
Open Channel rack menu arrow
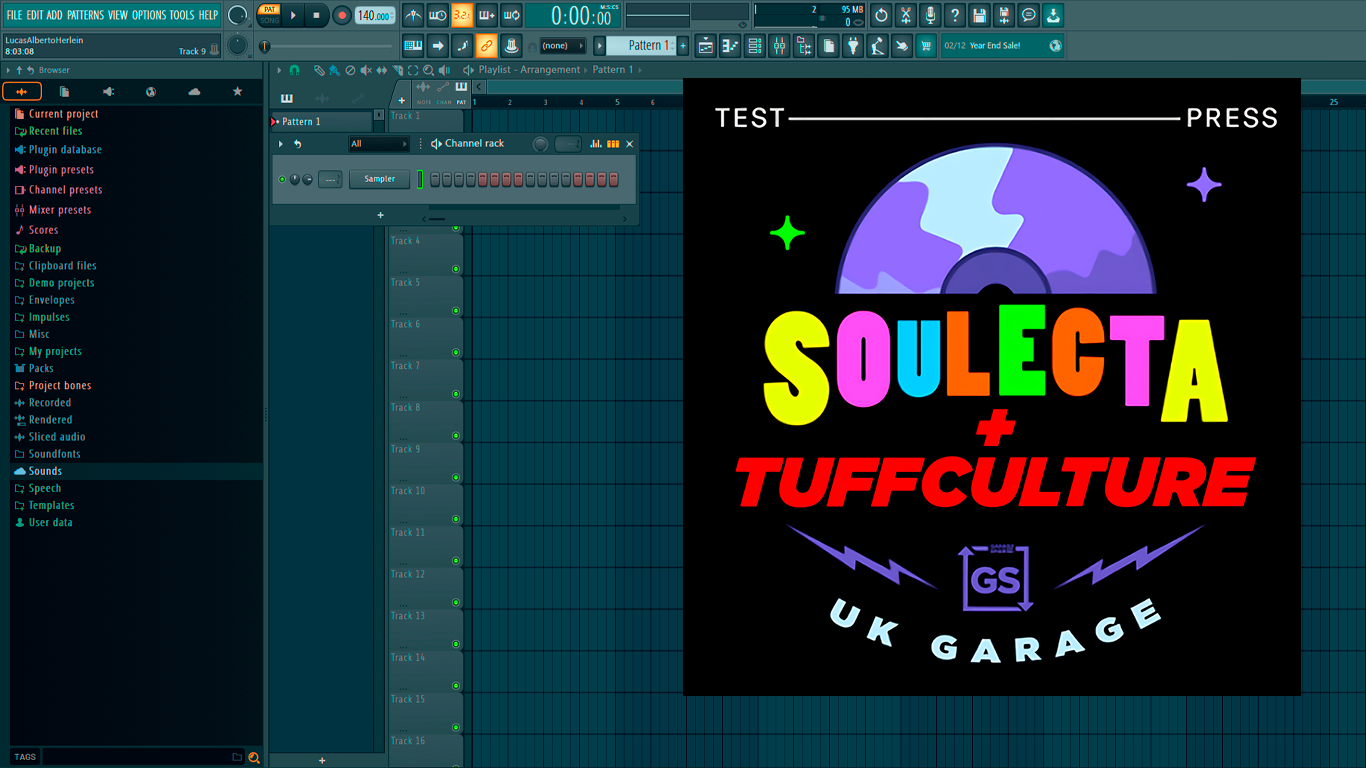(281, 144)
